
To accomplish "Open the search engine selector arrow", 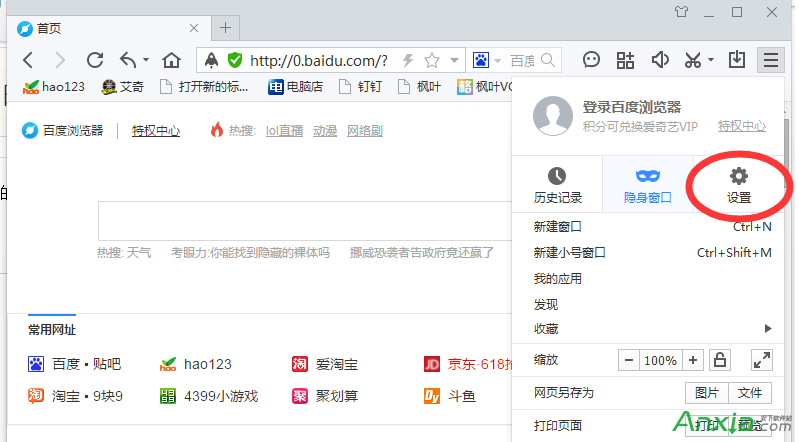I will pos(498,61).
